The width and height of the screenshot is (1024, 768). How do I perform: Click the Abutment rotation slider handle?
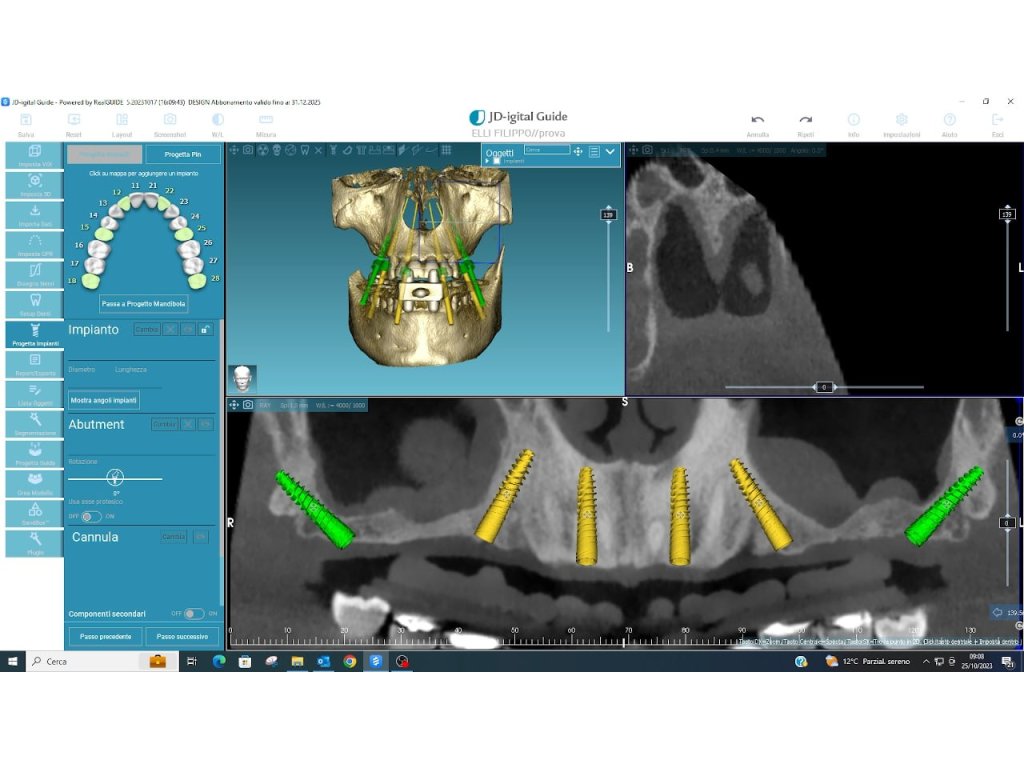coord(116,477)
